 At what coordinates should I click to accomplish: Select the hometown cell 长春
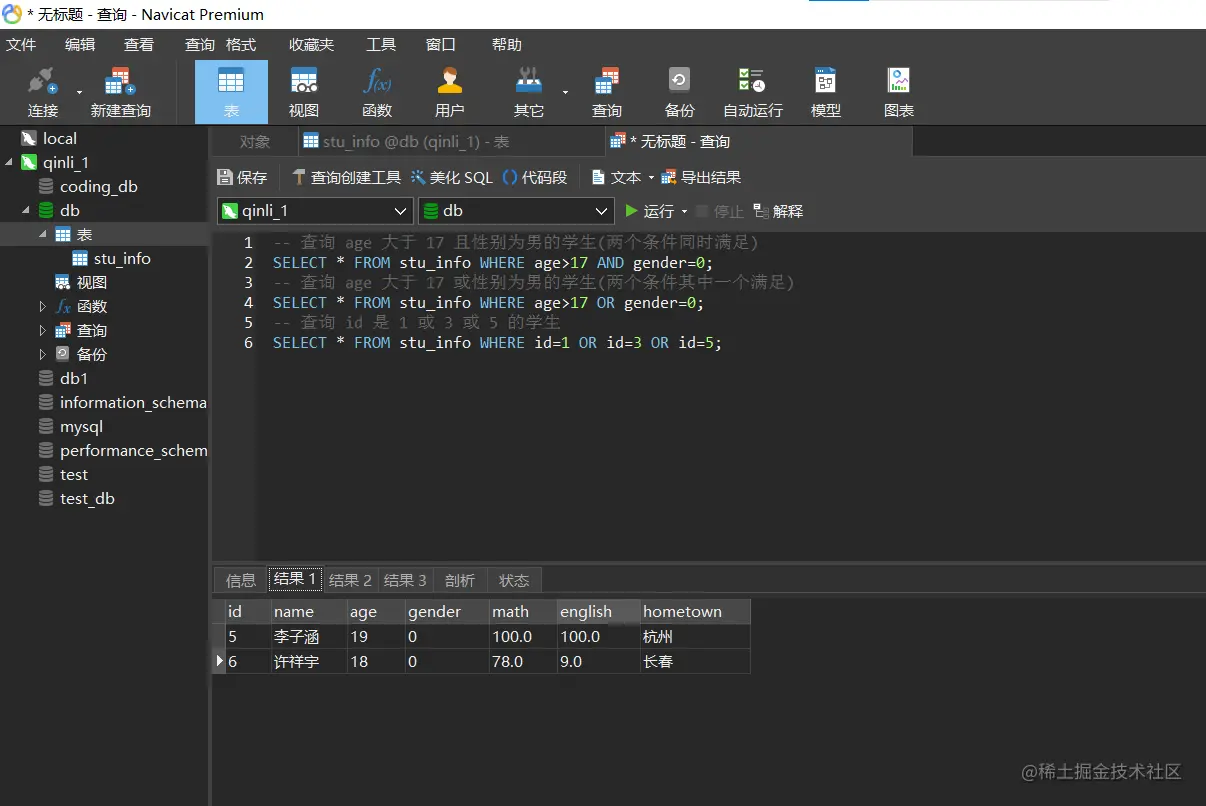[695, 662]
